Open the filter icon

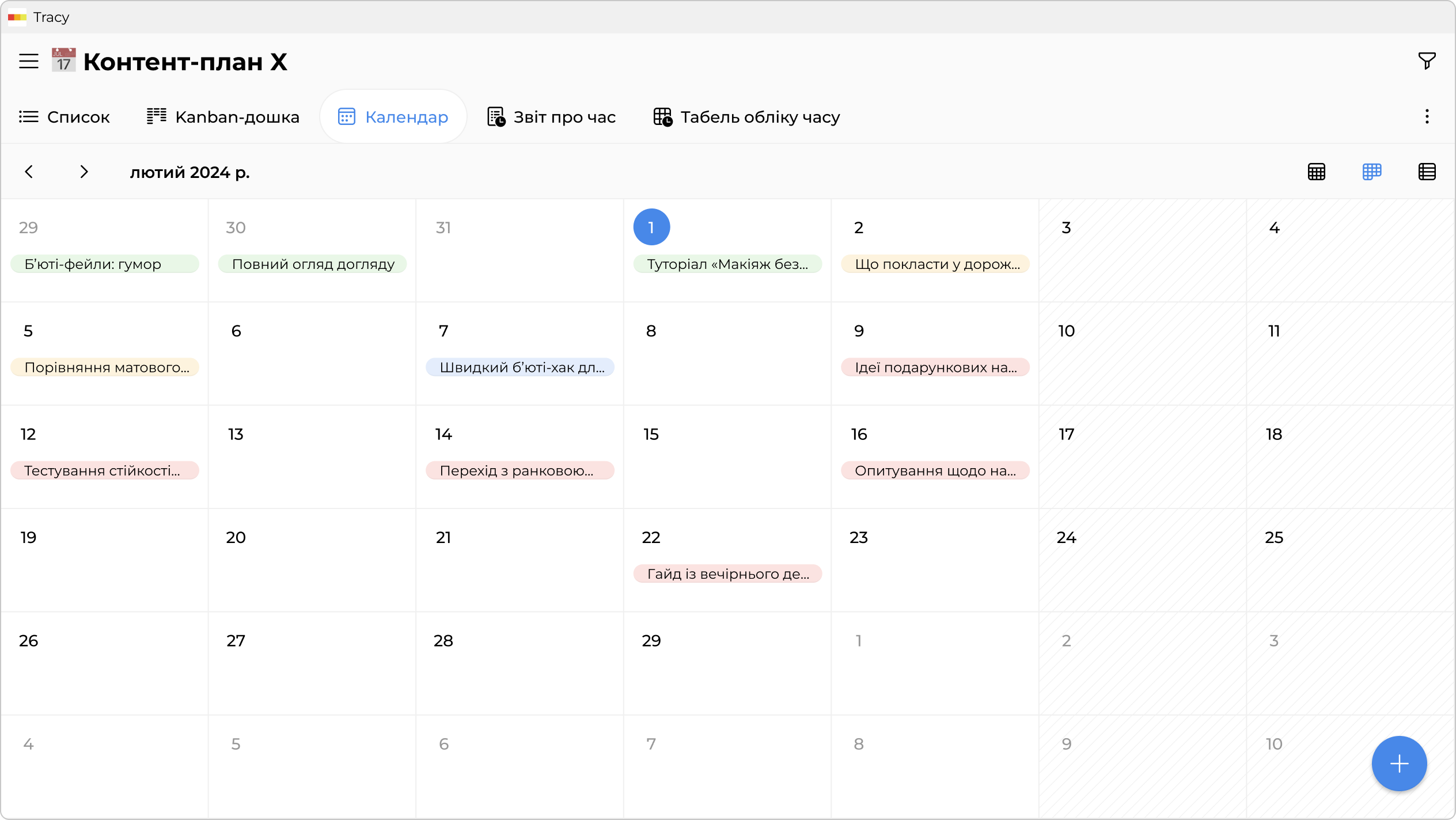click(x=1426, y=60)
